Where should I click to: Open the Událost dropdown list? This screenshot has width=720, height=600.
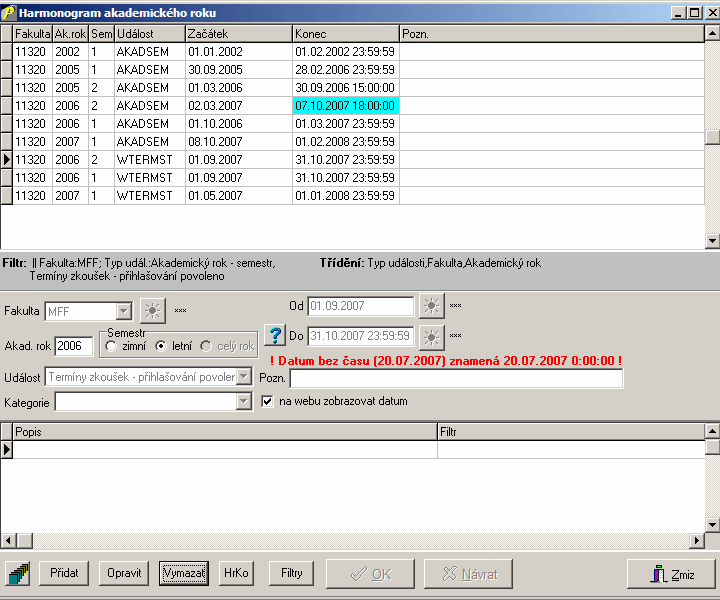coord(243,377)
